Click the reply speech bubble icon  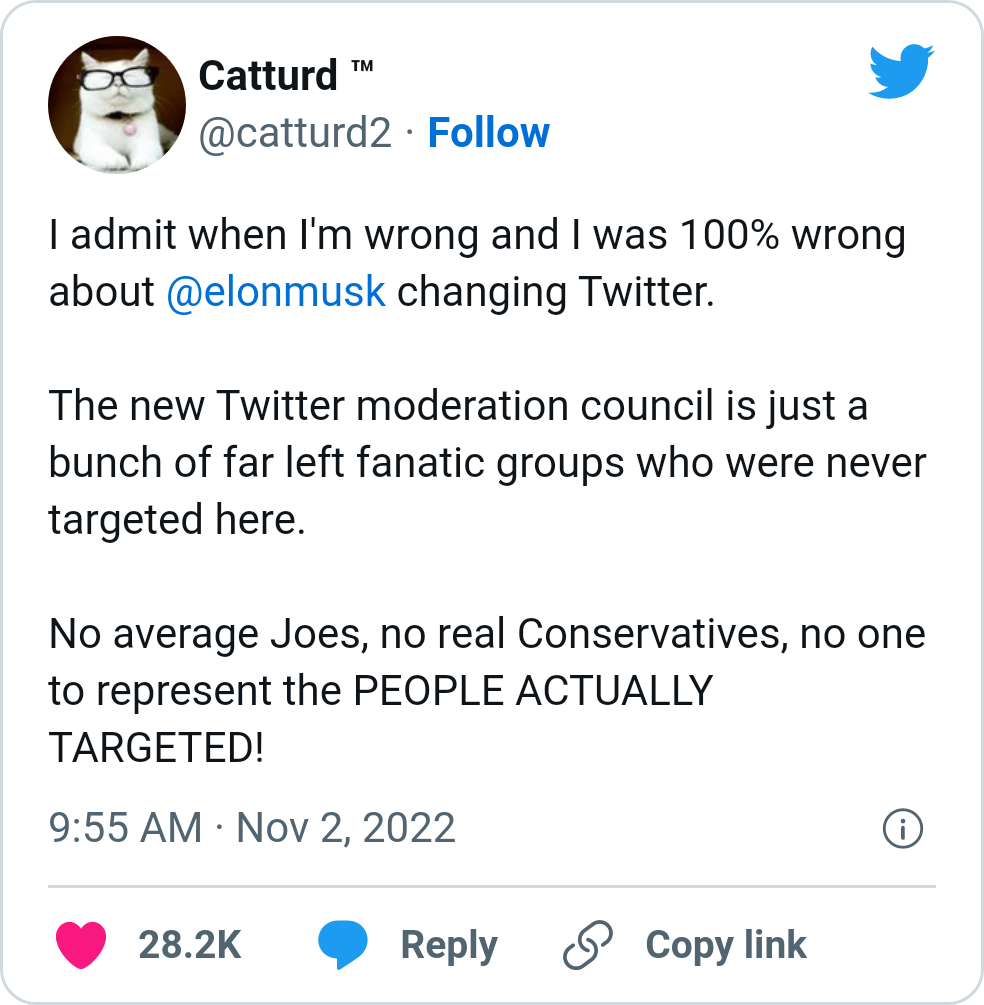(x=342, y=945)
